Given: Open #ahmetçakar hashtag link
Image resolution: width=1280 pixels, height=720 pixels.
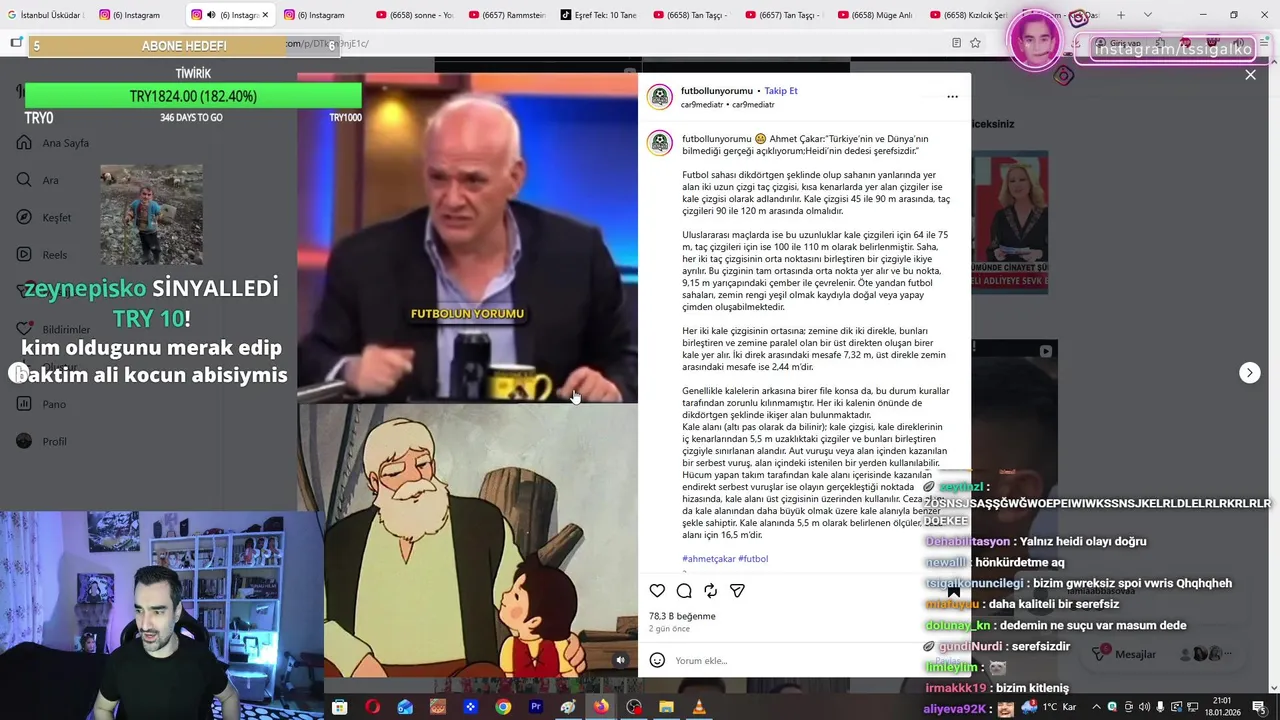Looking at the screenshot, I should tap(708, 559).
